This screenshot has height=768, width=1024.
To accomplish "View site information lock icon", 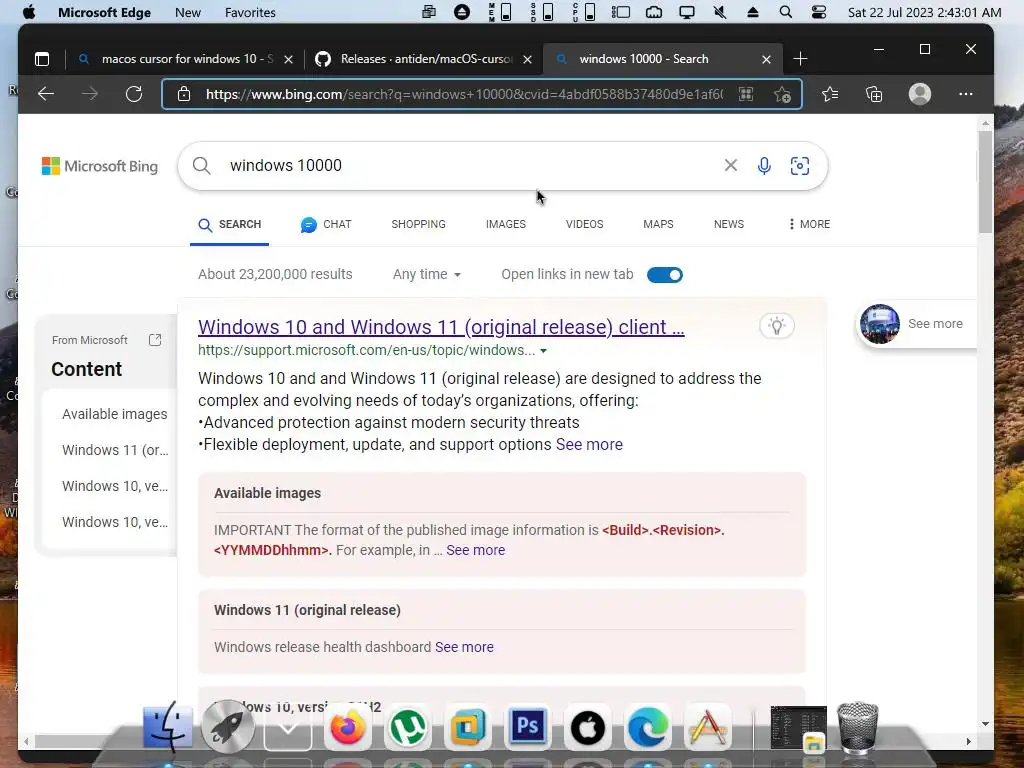I will tap(184, 94).
